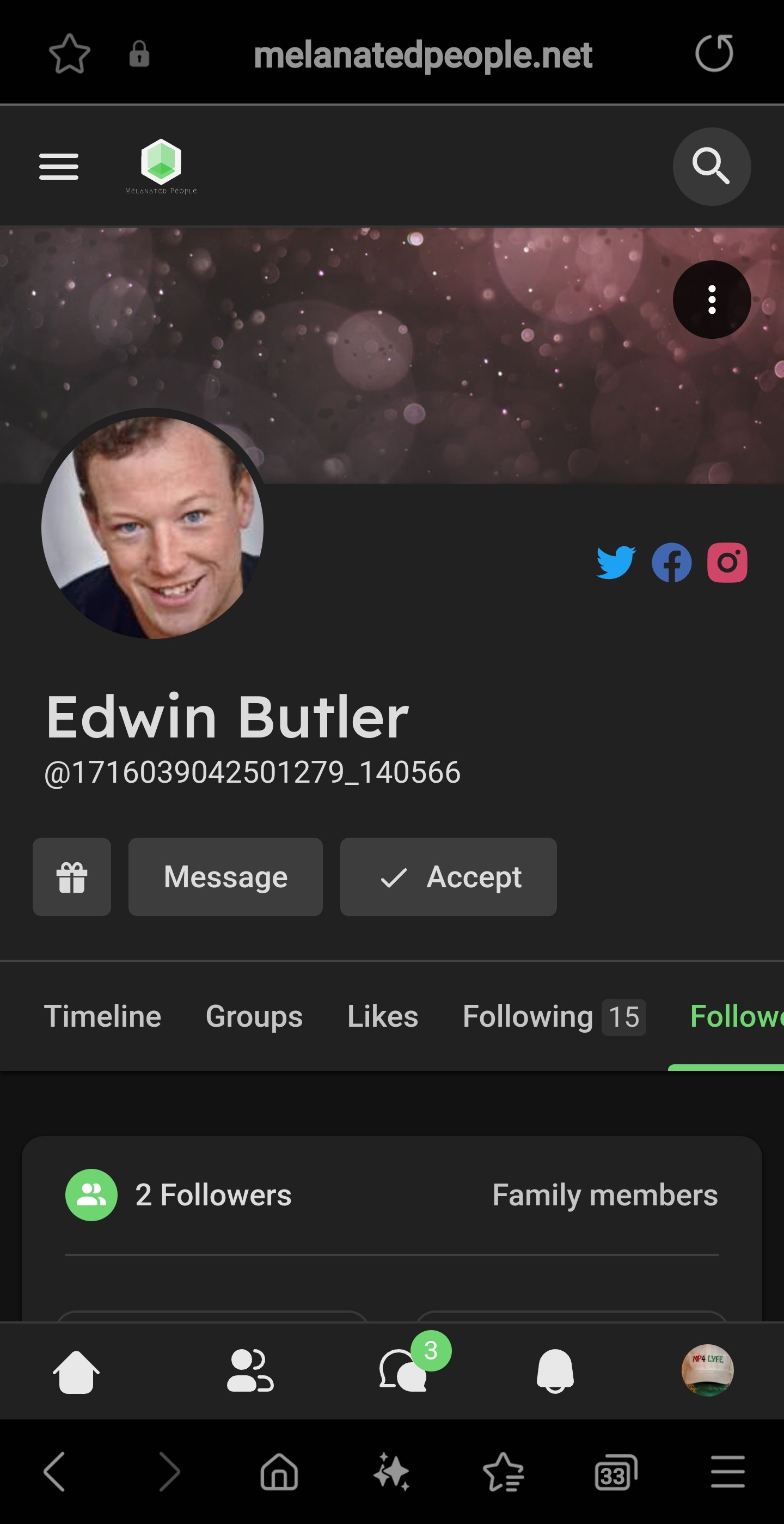Open Edwin Butler's Twitter link
Screen dimensions: 784x1524
pyautogui.click(x=615, y=562)
